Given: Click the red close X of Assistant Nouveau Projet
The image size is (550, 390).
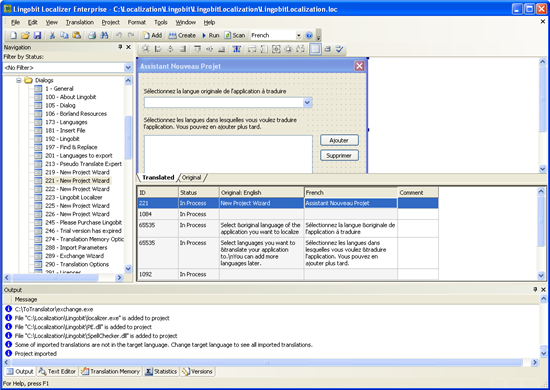Looking at the screenshot, I should (359, 66).
